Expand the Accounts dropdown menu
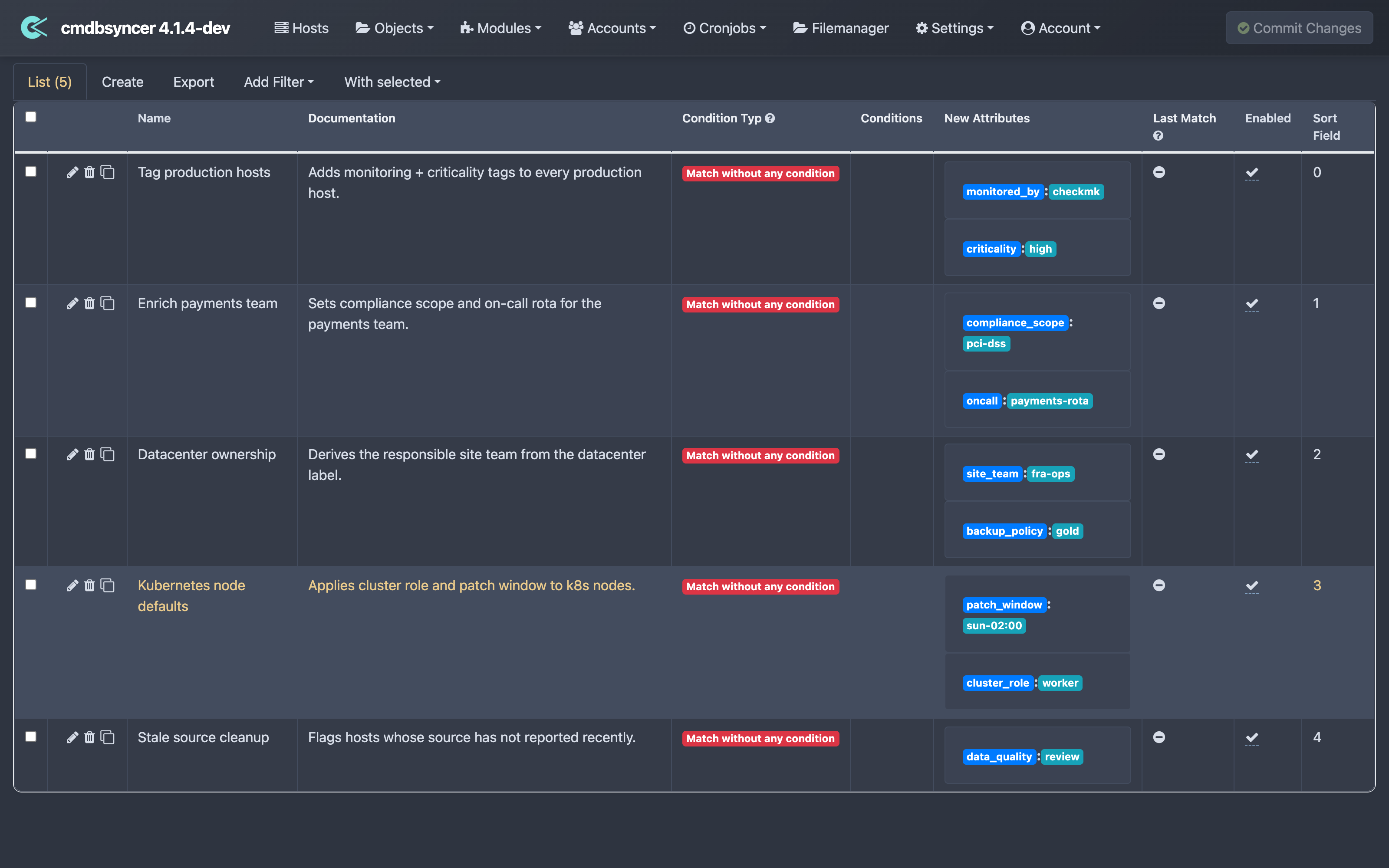 point(612,27)
